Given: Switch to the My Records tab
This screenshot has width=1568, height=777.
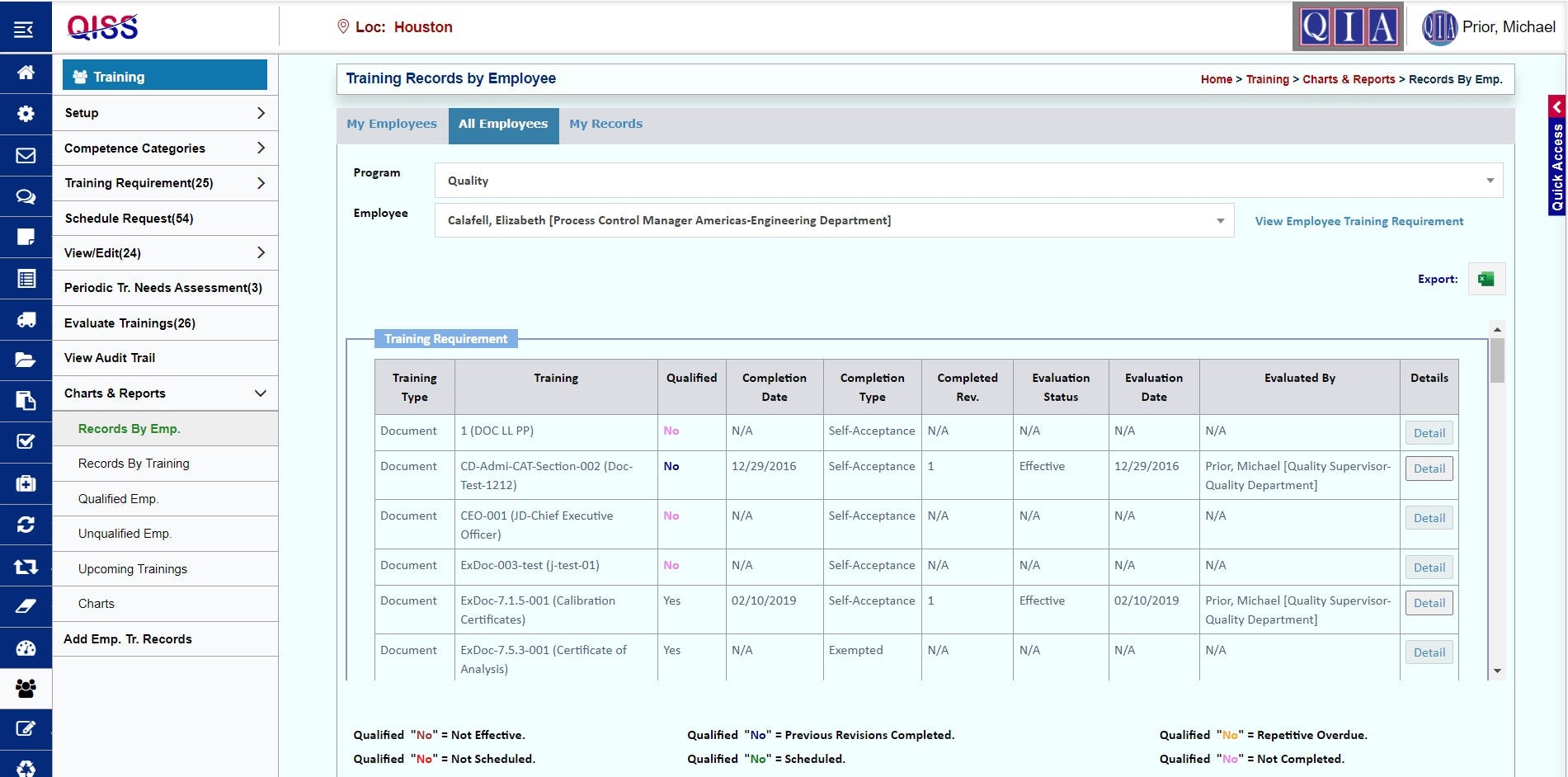Looking at the screenshot, I should [606, 124].
